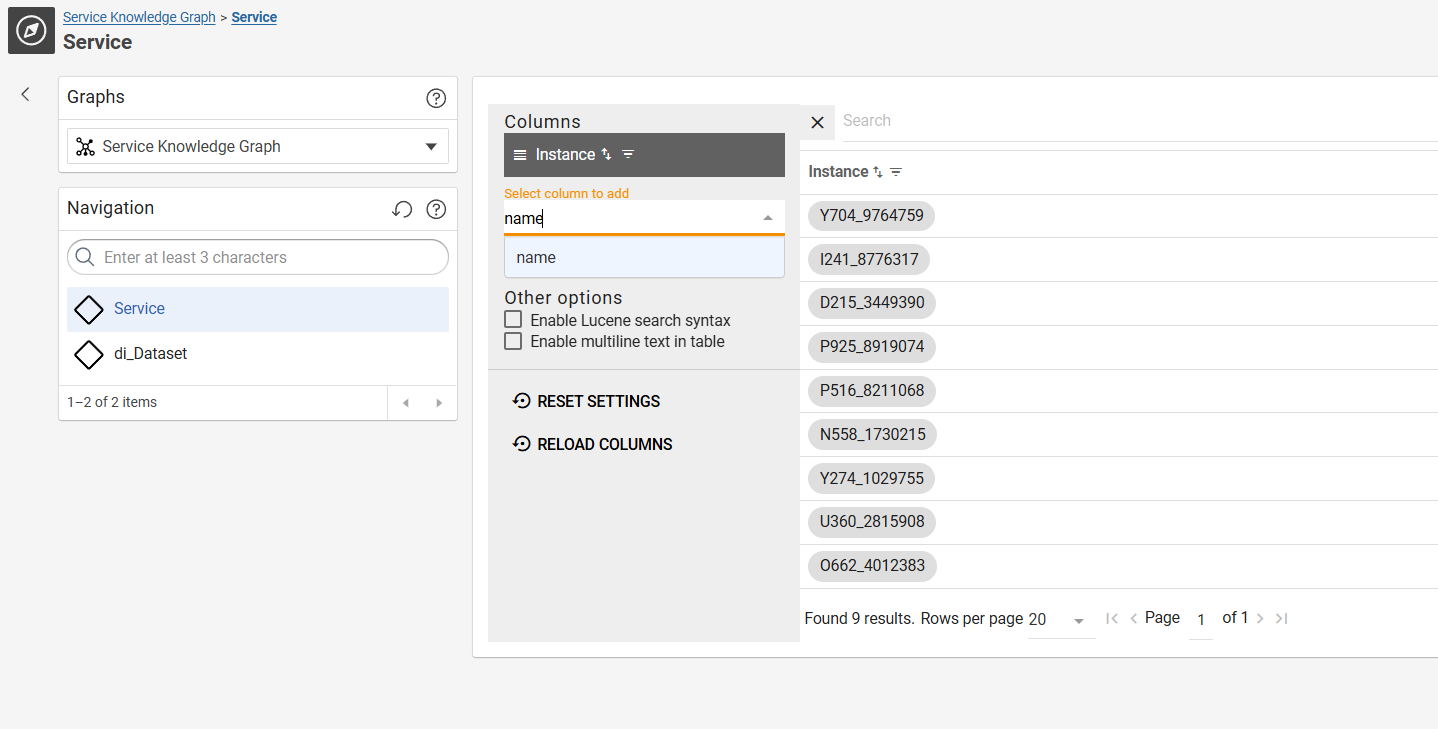Enable multiline text in table
The width and height of the screenshot is (1438, 729).
513,341
